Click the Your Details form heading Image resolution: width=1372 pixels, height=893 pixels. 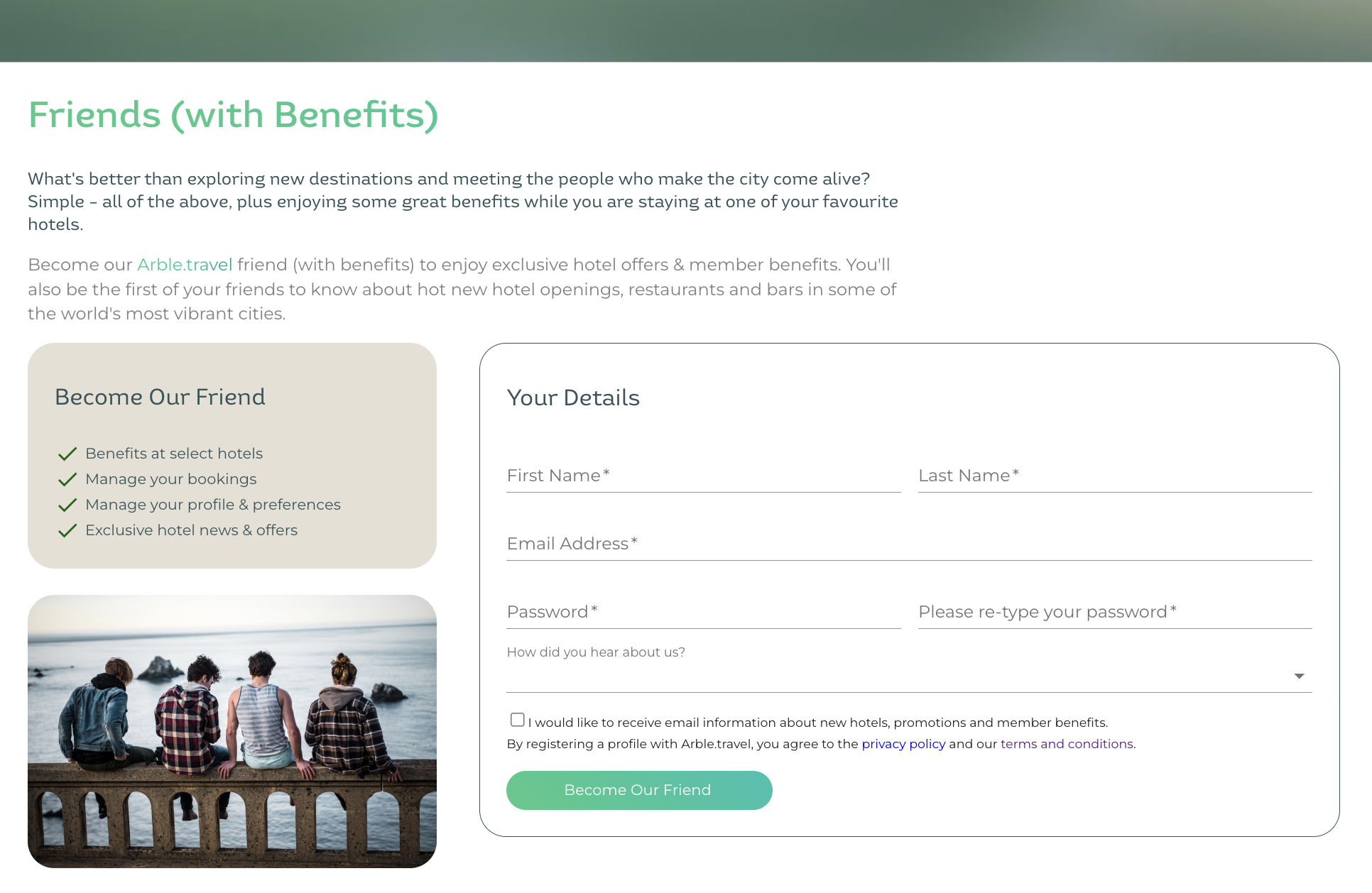(573, 398)
